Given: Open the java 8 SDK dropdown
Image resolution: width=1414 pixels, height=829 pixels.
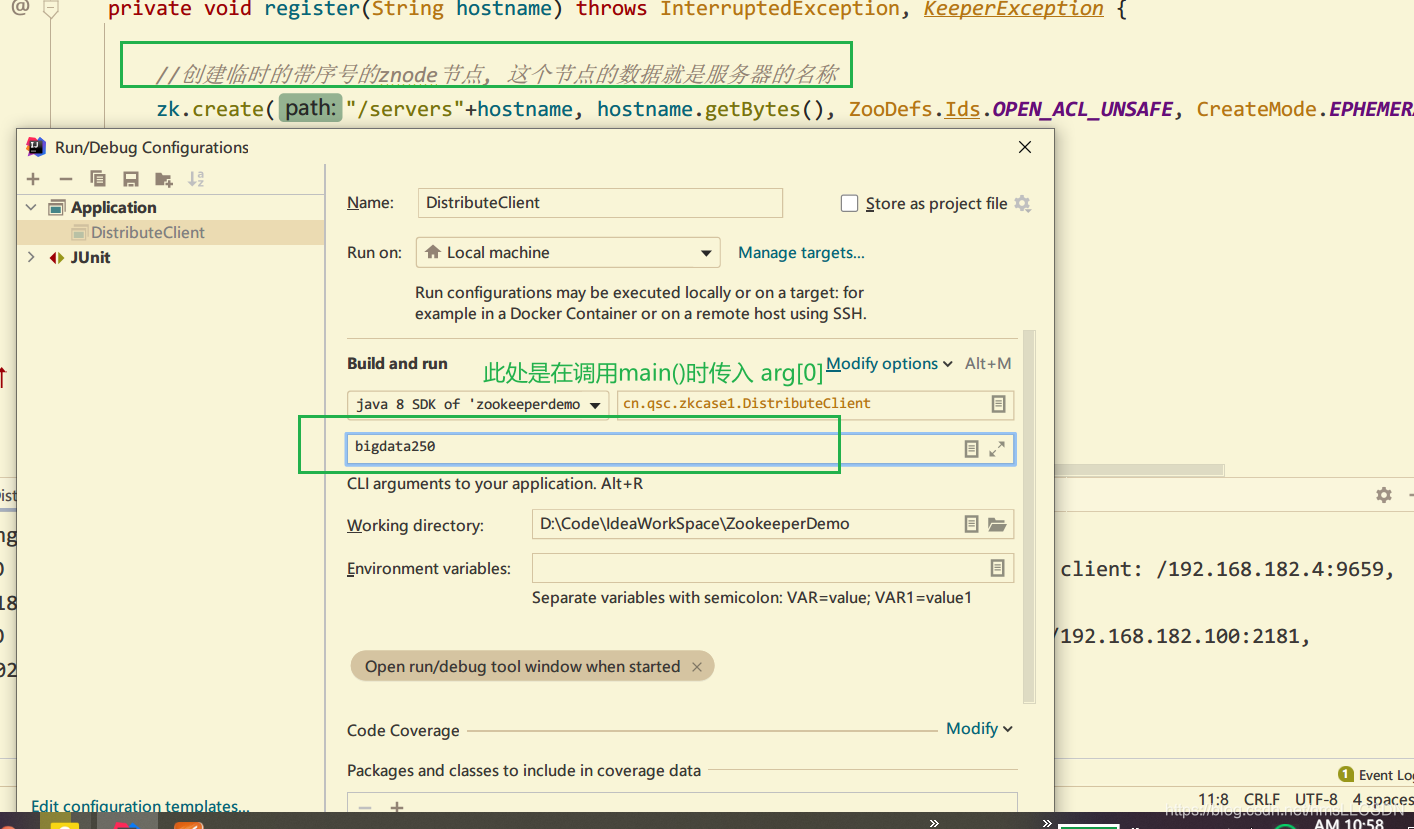Looking at the screenshot, I should 478,404.
